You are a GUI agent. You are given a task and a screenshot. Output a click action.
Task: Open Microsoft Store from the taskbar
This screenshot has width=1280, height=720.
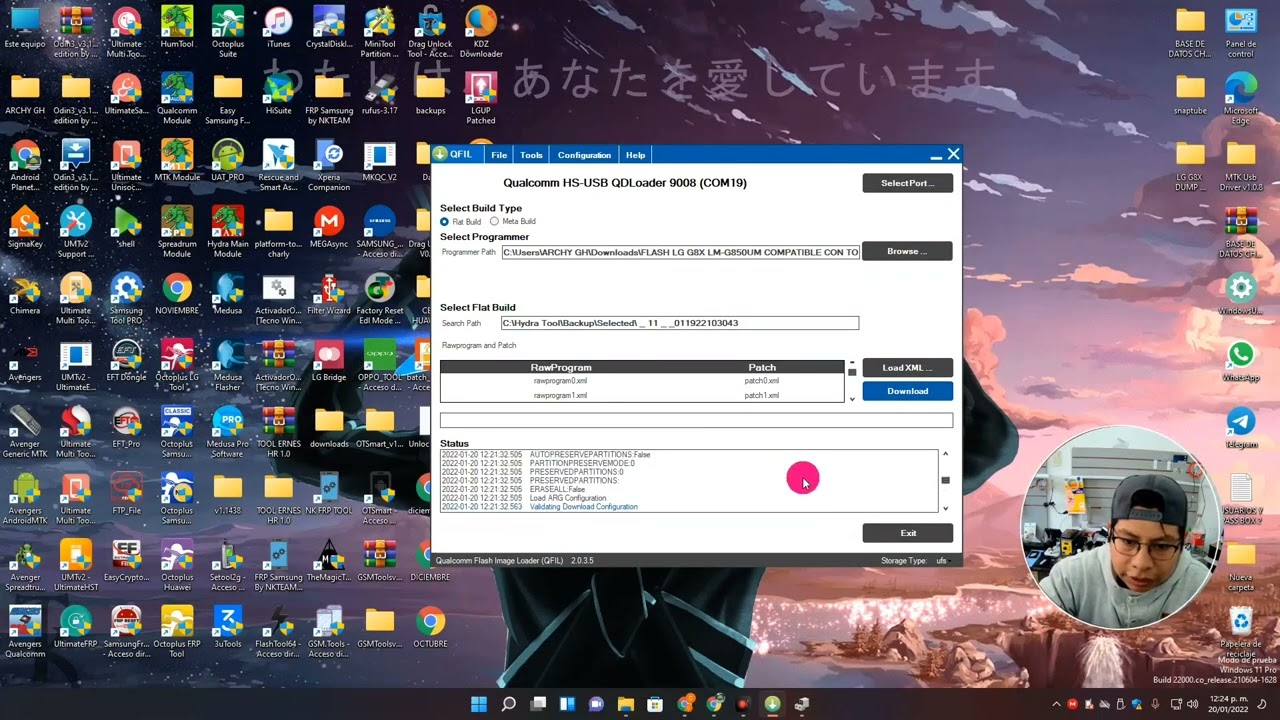coord(655,704)
